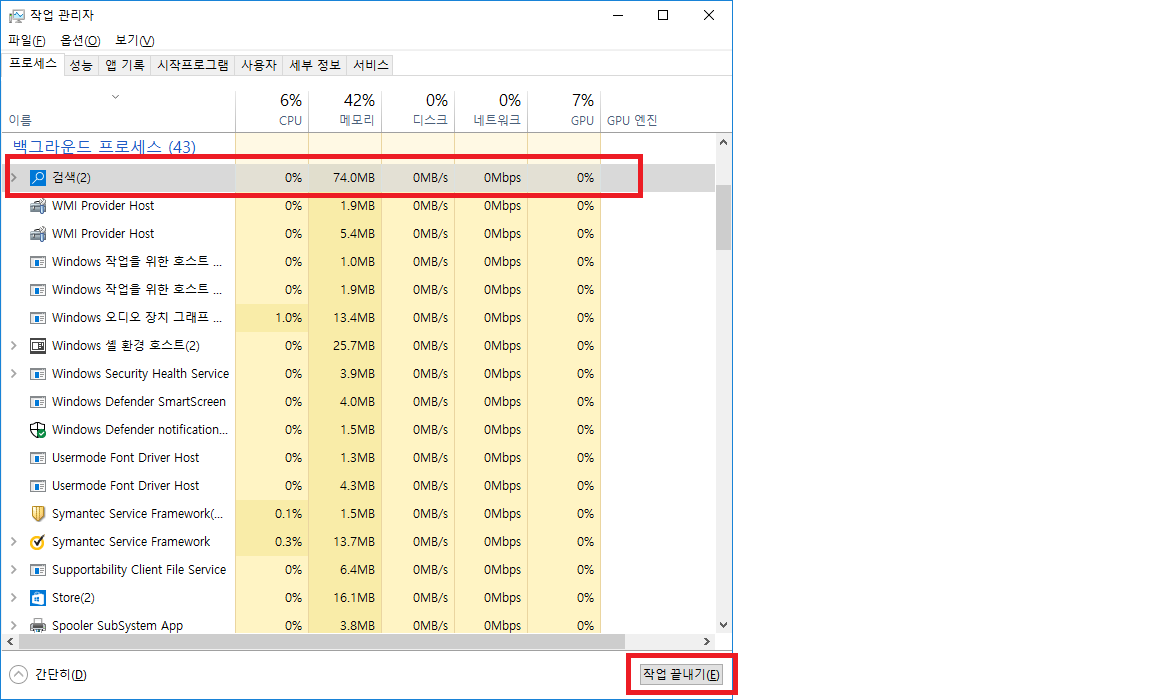1152x700 pixels.
Task: Click the Windows 셸 환경 호스트 icon
Action: [x=37, y=346]
